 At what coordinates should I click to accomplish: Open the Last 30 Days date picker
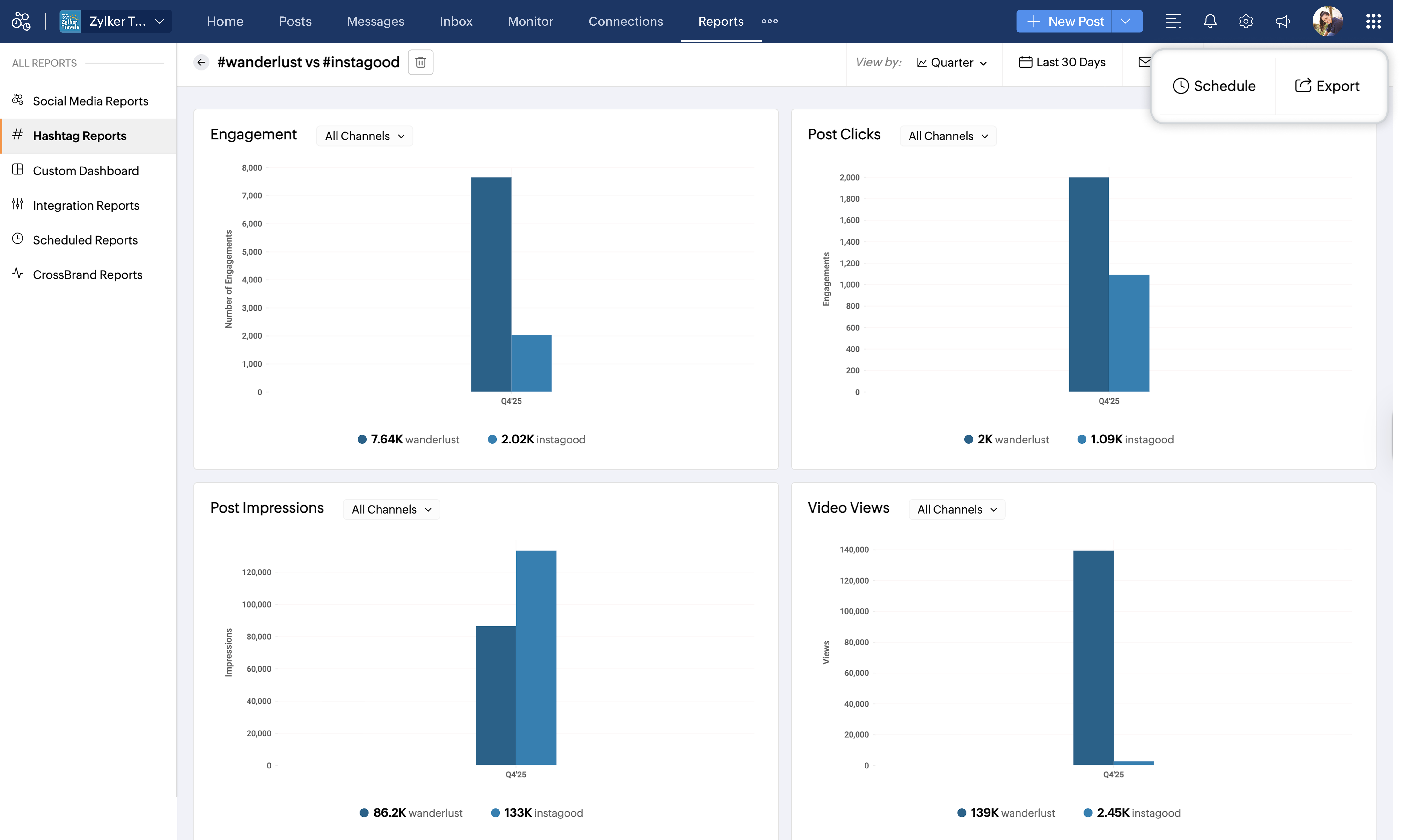point(1062,62)
